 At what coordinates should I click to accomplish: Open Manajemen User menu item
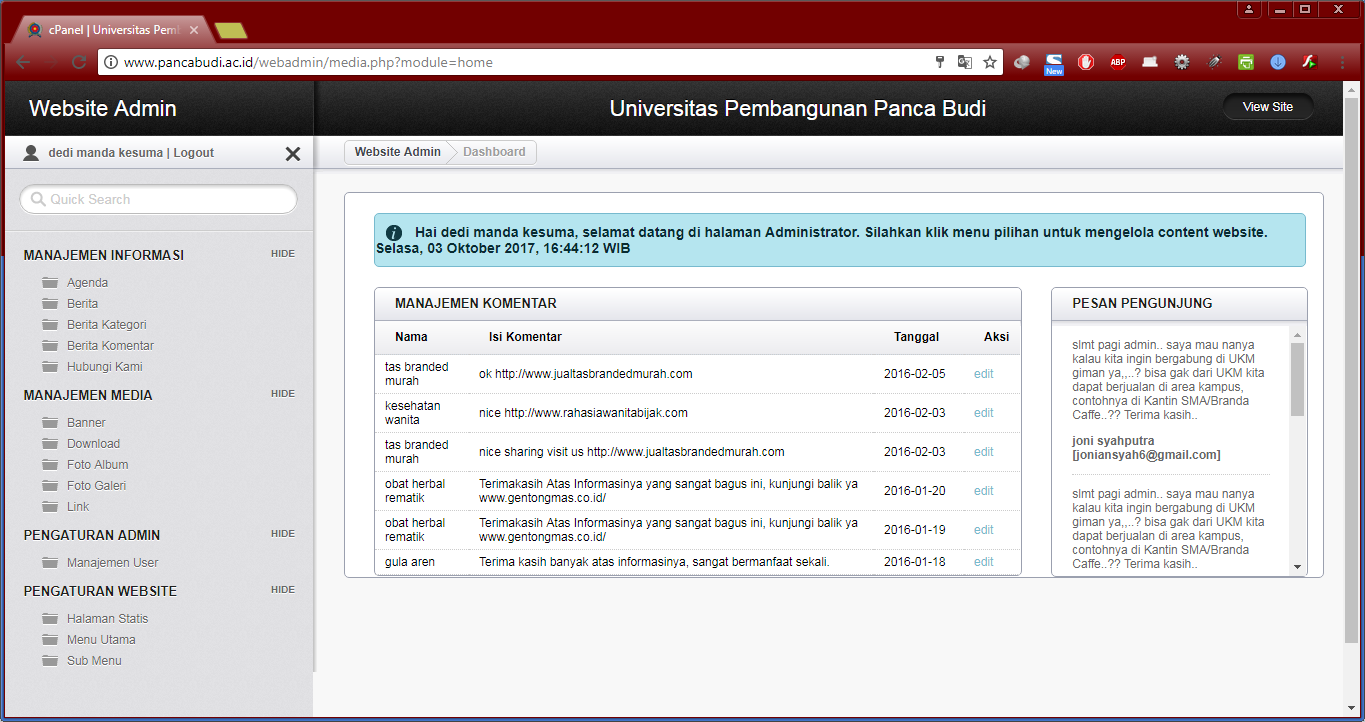point(112,563)
